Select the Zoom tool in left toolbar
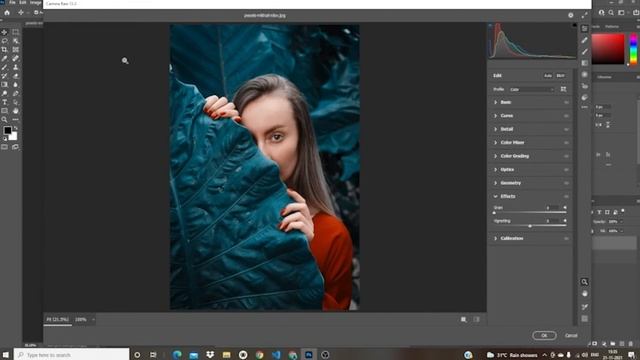This screenshot has height=360, width=640. click(4, 120)
